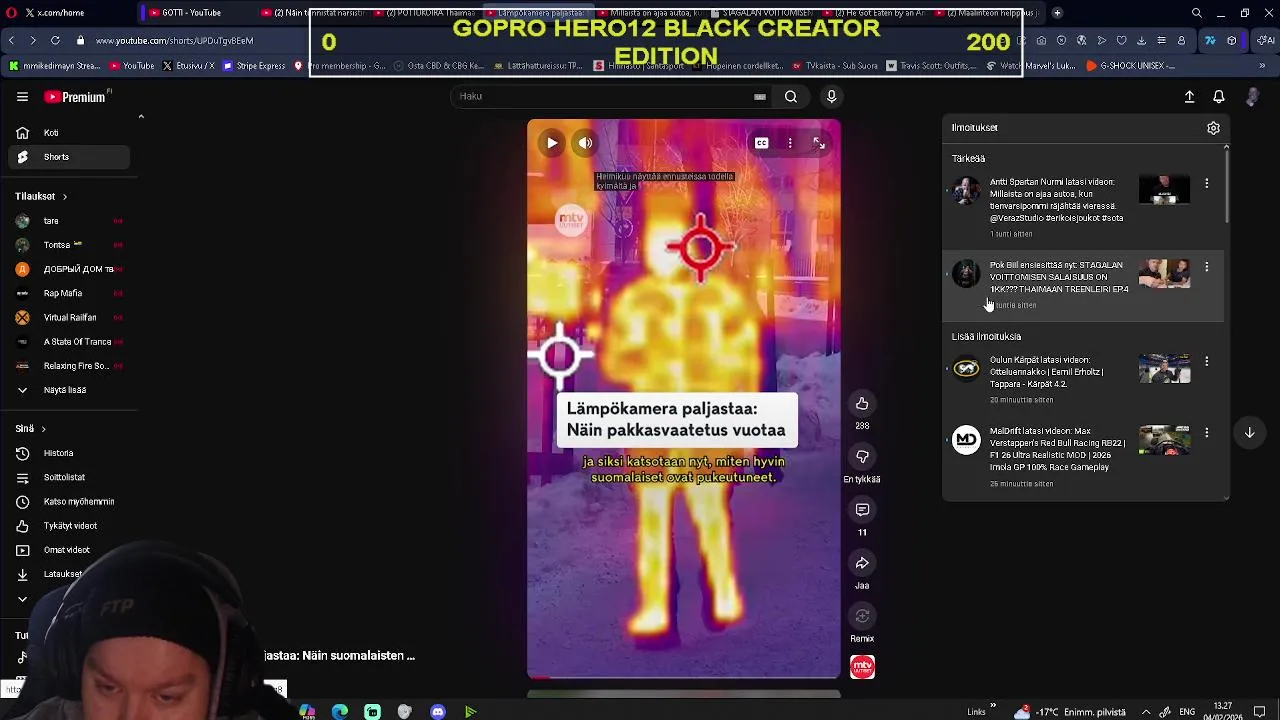Open the Etusivu / X bookmark
This screenshot has width=1280, height=720.
(x=188, y=66)
